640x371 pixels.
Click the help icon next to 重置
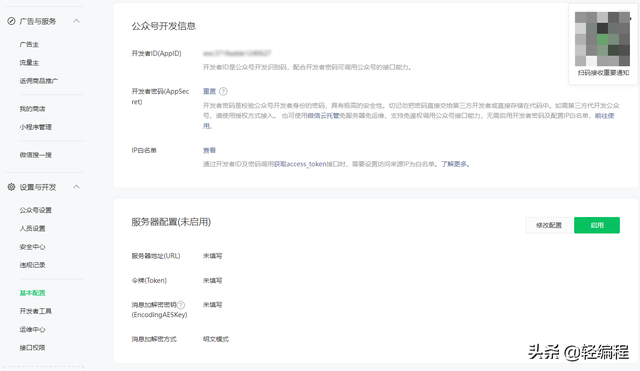point(223,91)
